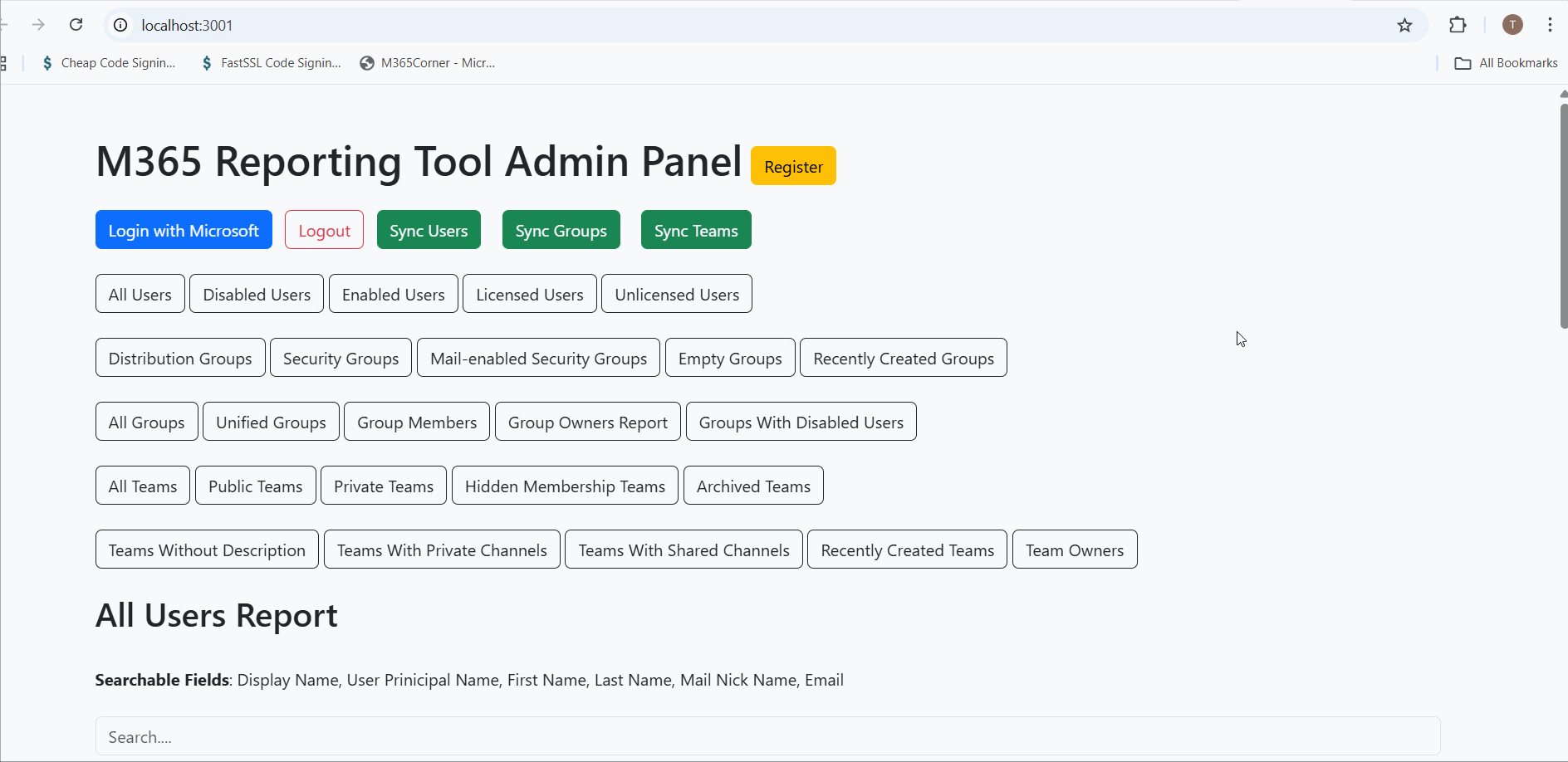Open the Chrome three-dot menu
Viewport: 1568px width, 762px height.
point(1550,25)
